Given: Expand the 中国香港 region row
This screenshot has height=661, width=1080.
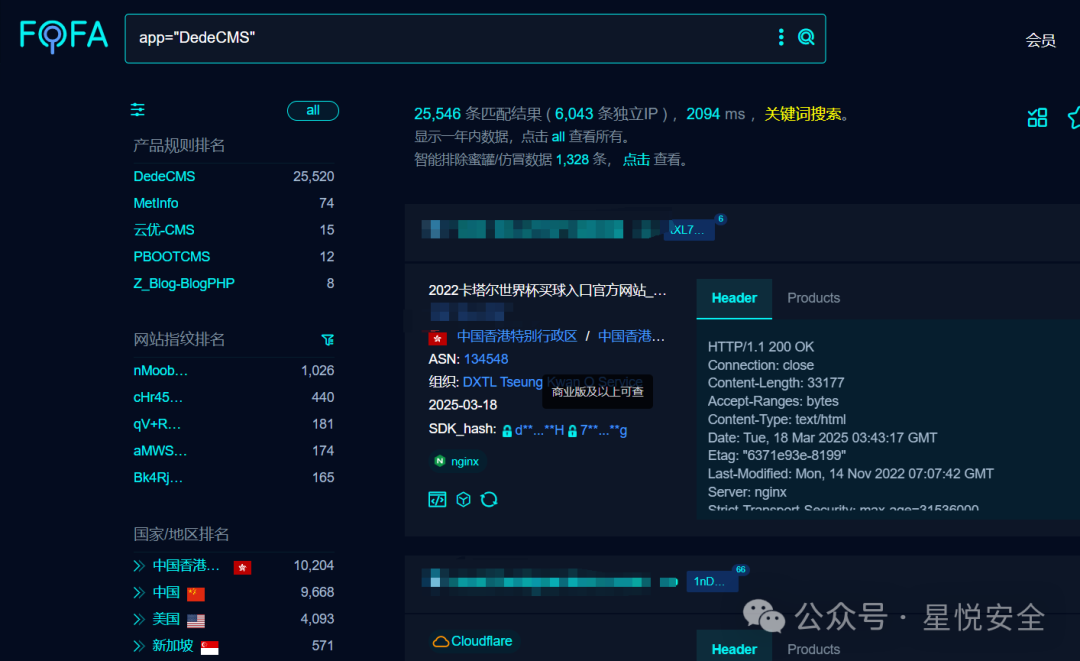Looking at the screenshot, I should (x=138, y=566).
